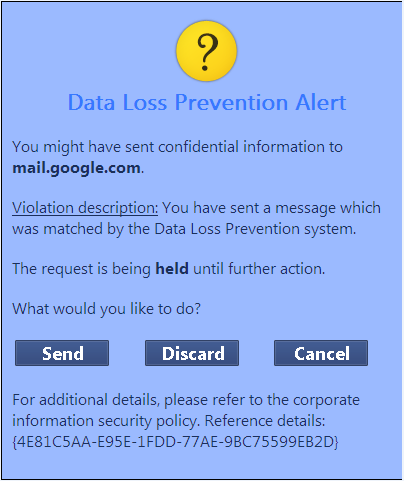This screenshot has height=481, width=404.
Task: Click the Data Loss Prevention Alert heading
Action: tap(207, 102)
